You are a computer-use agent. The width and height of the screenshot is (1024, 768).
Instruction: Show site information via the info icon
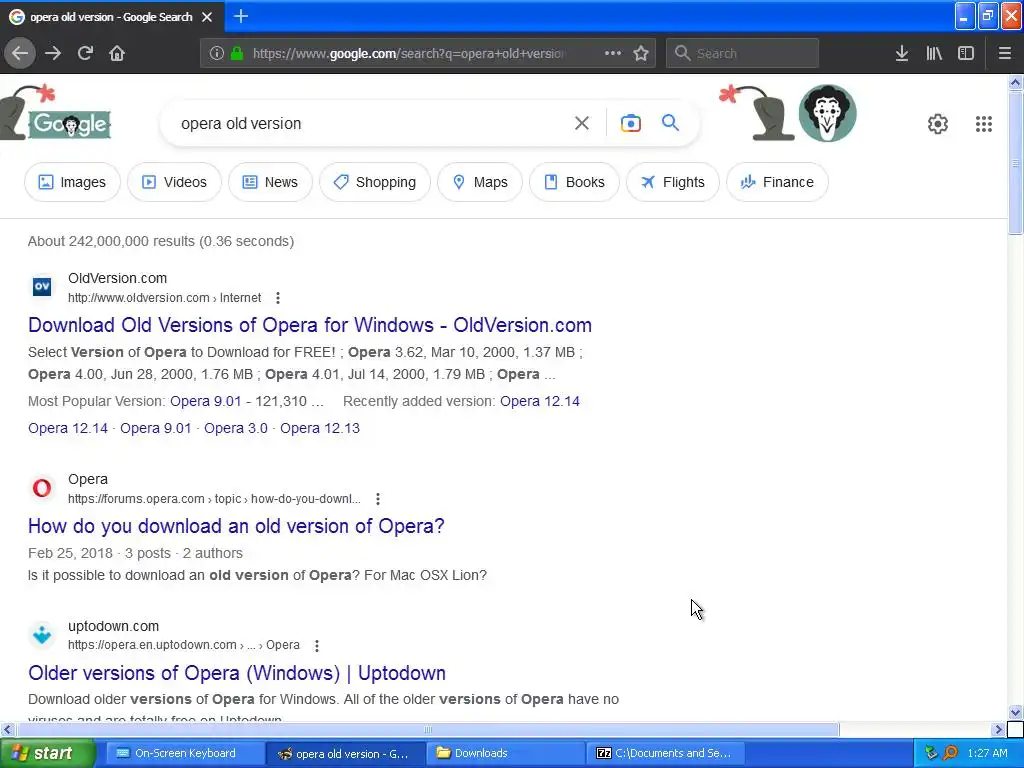click(217, 54)
